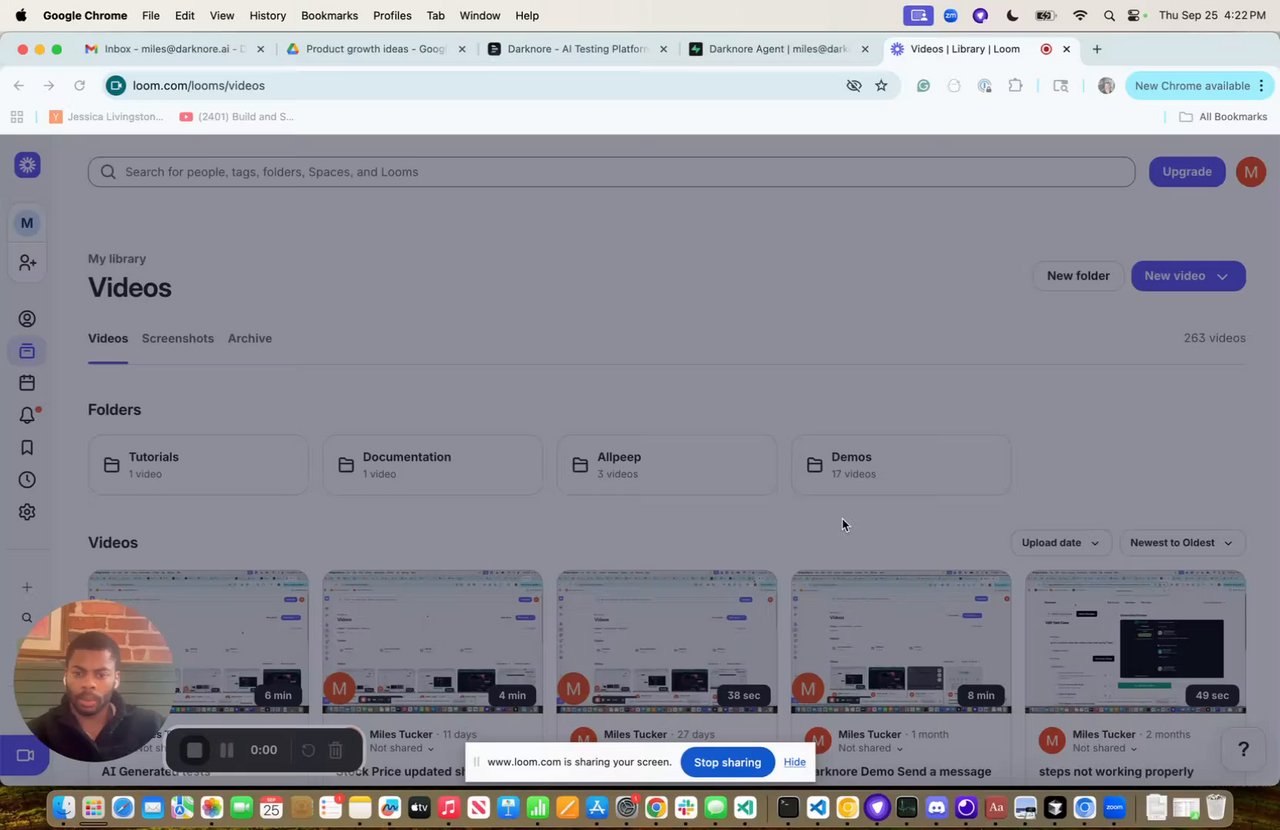Open the 38 sec video thumbnail
The height and width of the screenshot is (830, 1280).
point(667,642)
